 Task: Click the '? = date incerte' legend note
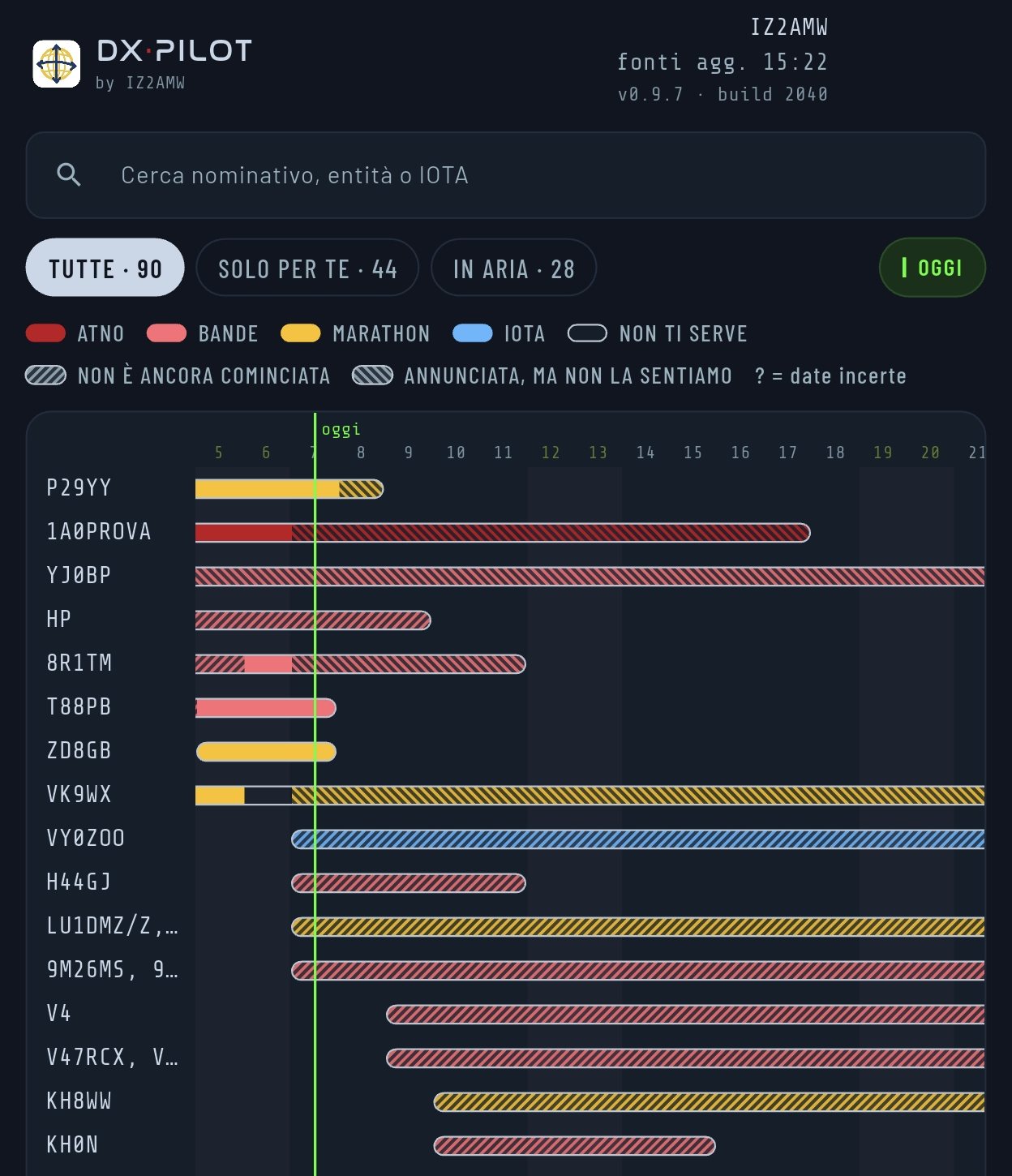click(830, 376)
